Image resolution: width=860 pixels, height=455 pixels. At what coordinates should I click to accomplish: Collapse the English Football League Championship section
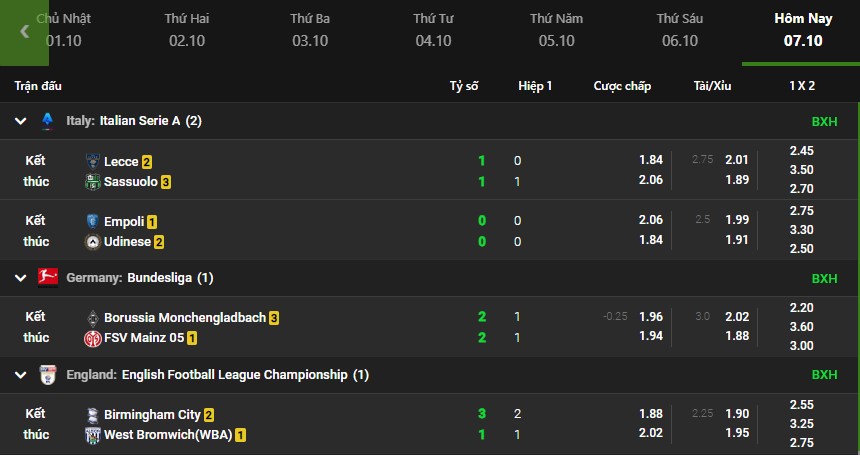20,376
